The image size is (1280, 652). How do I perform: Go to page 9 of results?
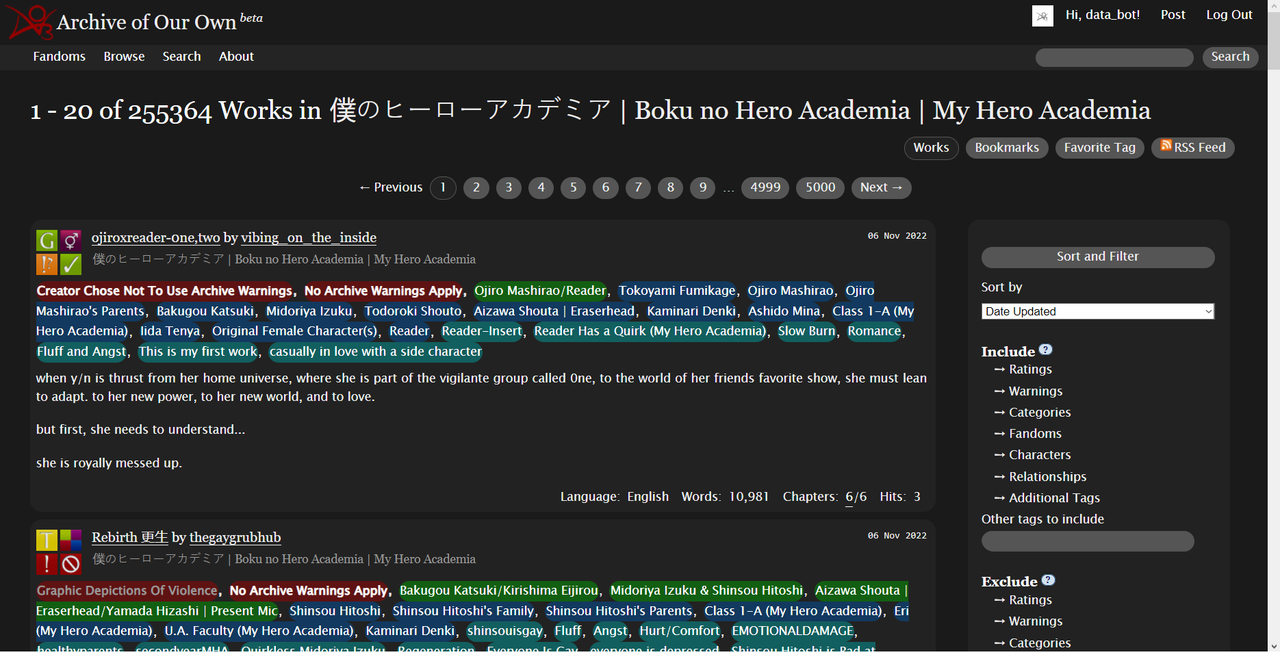[702, 187]
